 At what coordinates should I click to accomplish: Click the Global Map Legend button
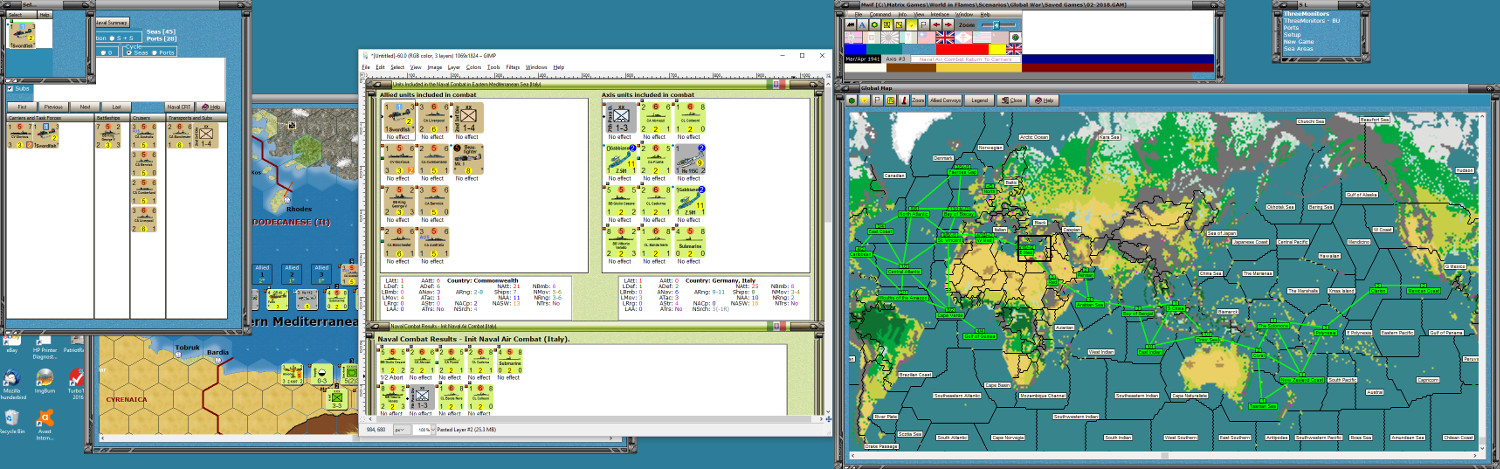click(980, 100)
